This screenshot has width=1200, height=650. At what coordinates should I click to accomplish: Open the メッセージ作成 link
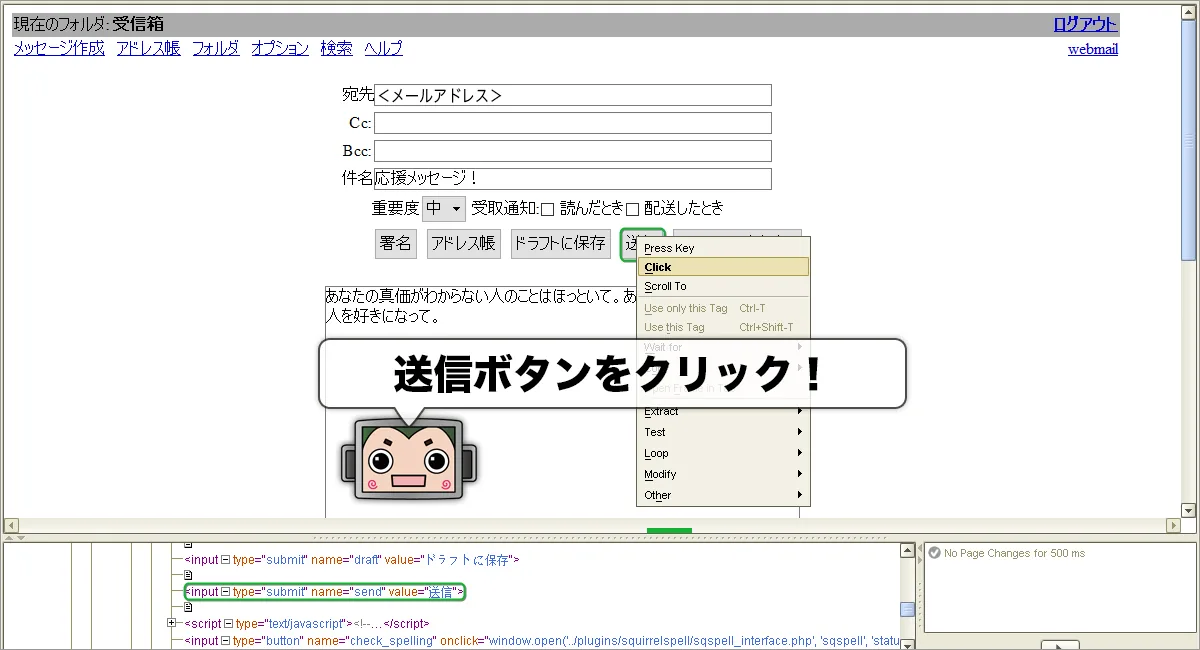[x=59, y=48]
